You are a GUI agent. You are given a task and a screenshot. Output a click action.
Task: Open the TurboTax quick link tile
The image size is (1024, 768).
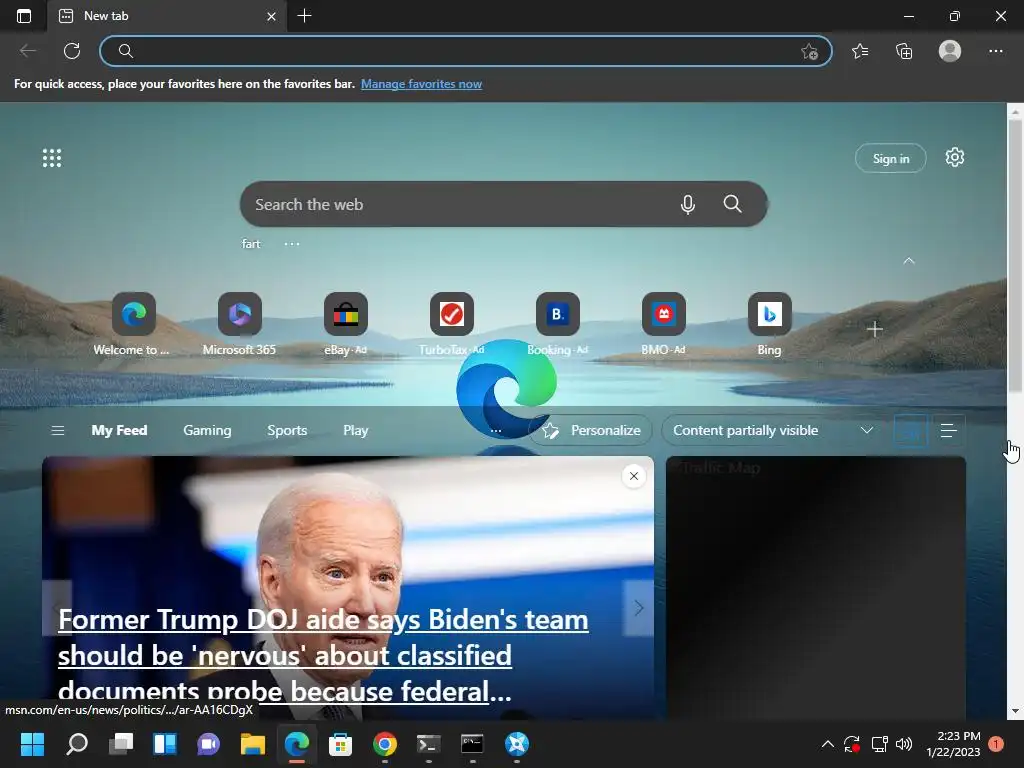pyautogui.click(x=451, y=325)
